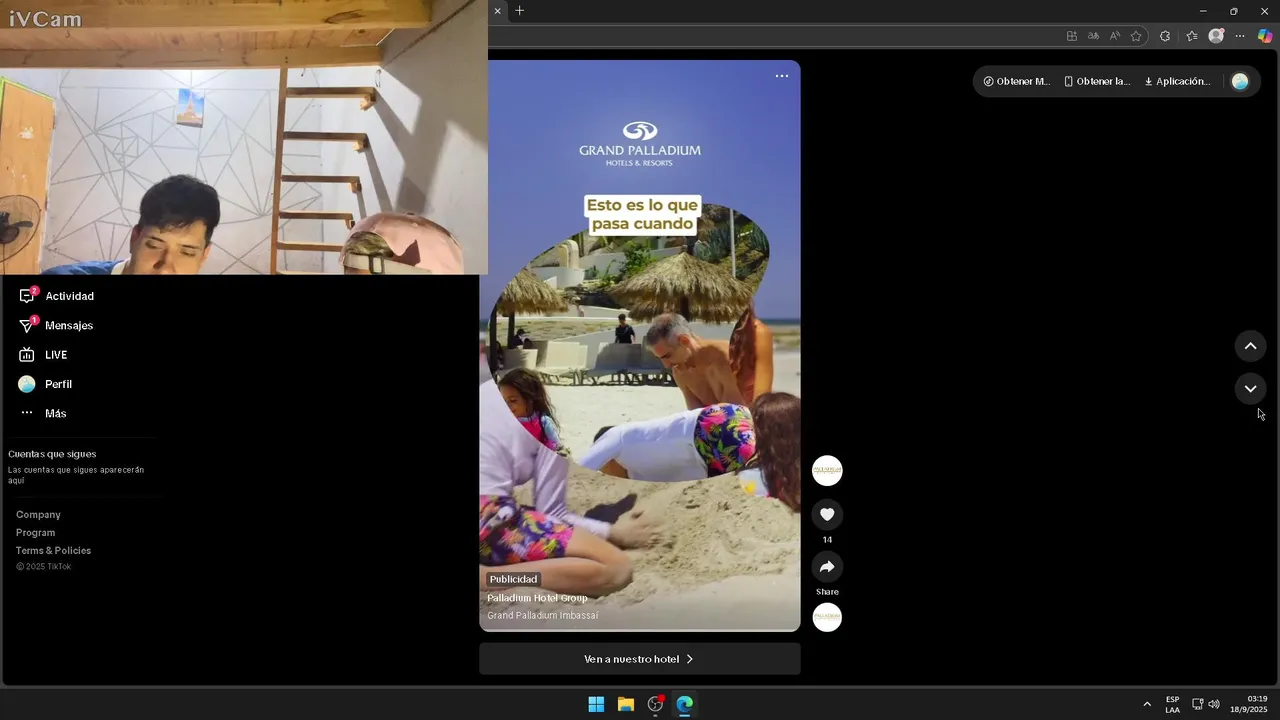Open a new browser tab
Image resolution: width=1280 pixels, height=720 pixels.
pyautogui.click(x=519, y=11)
